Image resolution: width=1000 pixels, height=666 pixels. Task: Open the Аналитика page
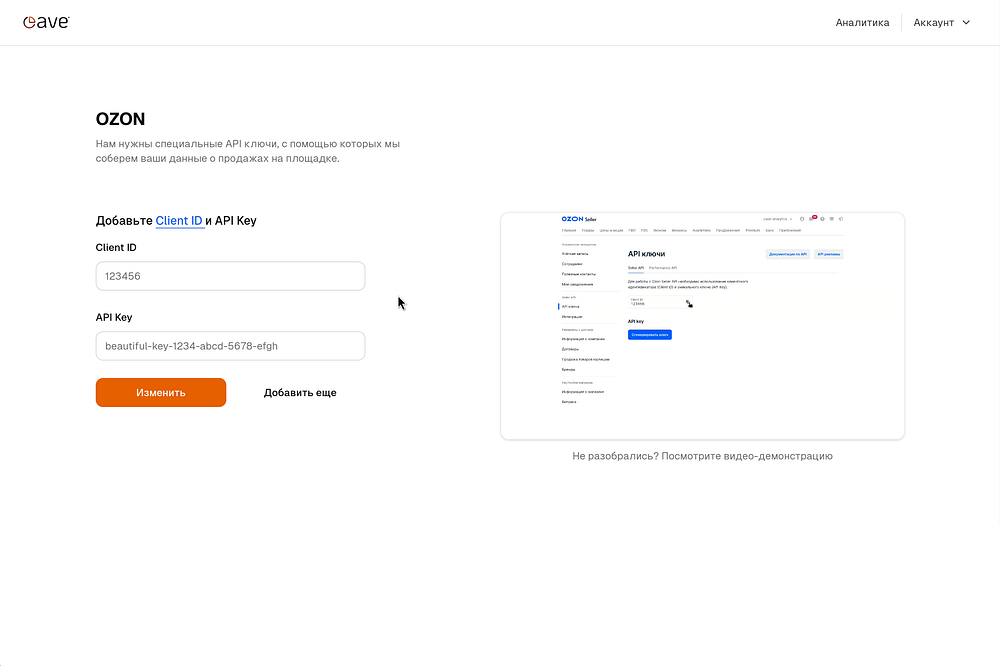point(862,23)
